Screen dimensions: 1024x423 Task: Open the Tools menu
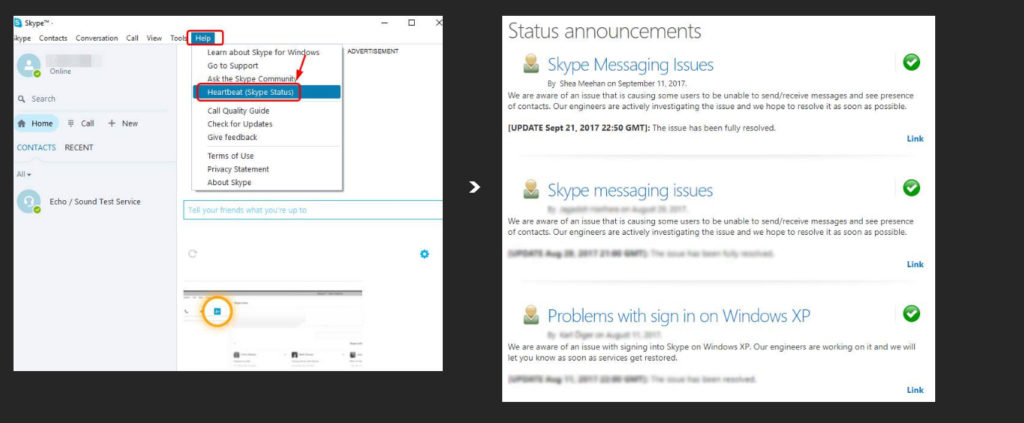178,39
